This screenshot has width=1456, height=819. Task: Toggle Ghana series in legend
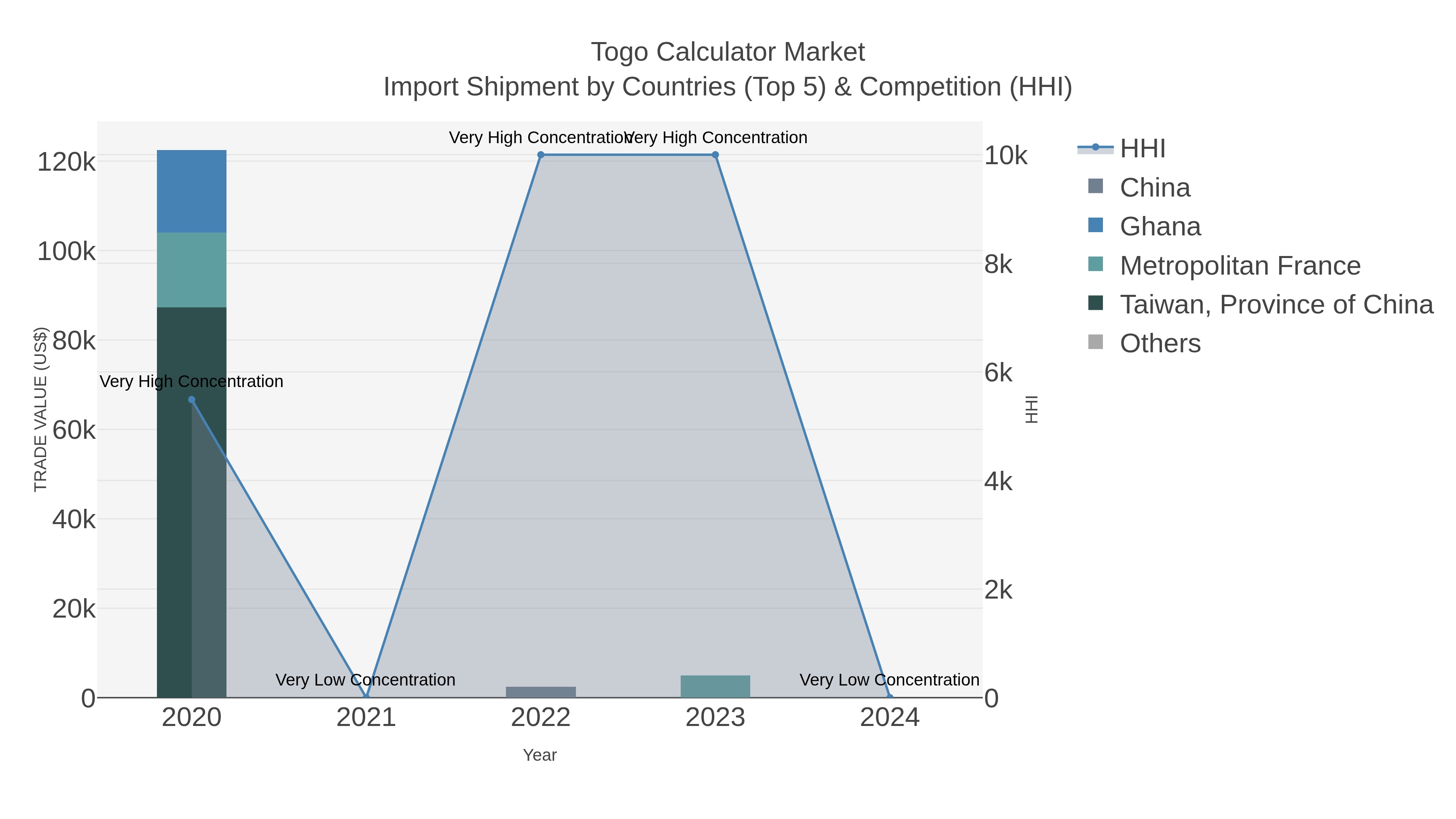pyautogui.click(x=1144, y=226)
